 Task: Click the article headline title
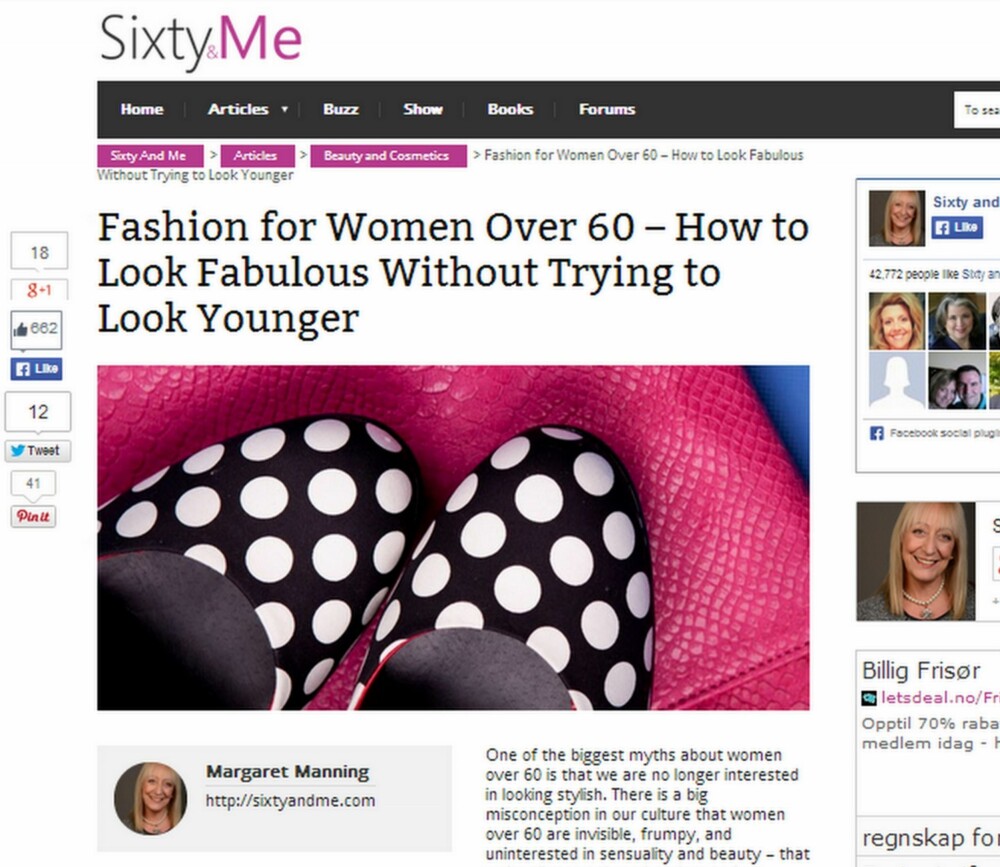[453, 272]
